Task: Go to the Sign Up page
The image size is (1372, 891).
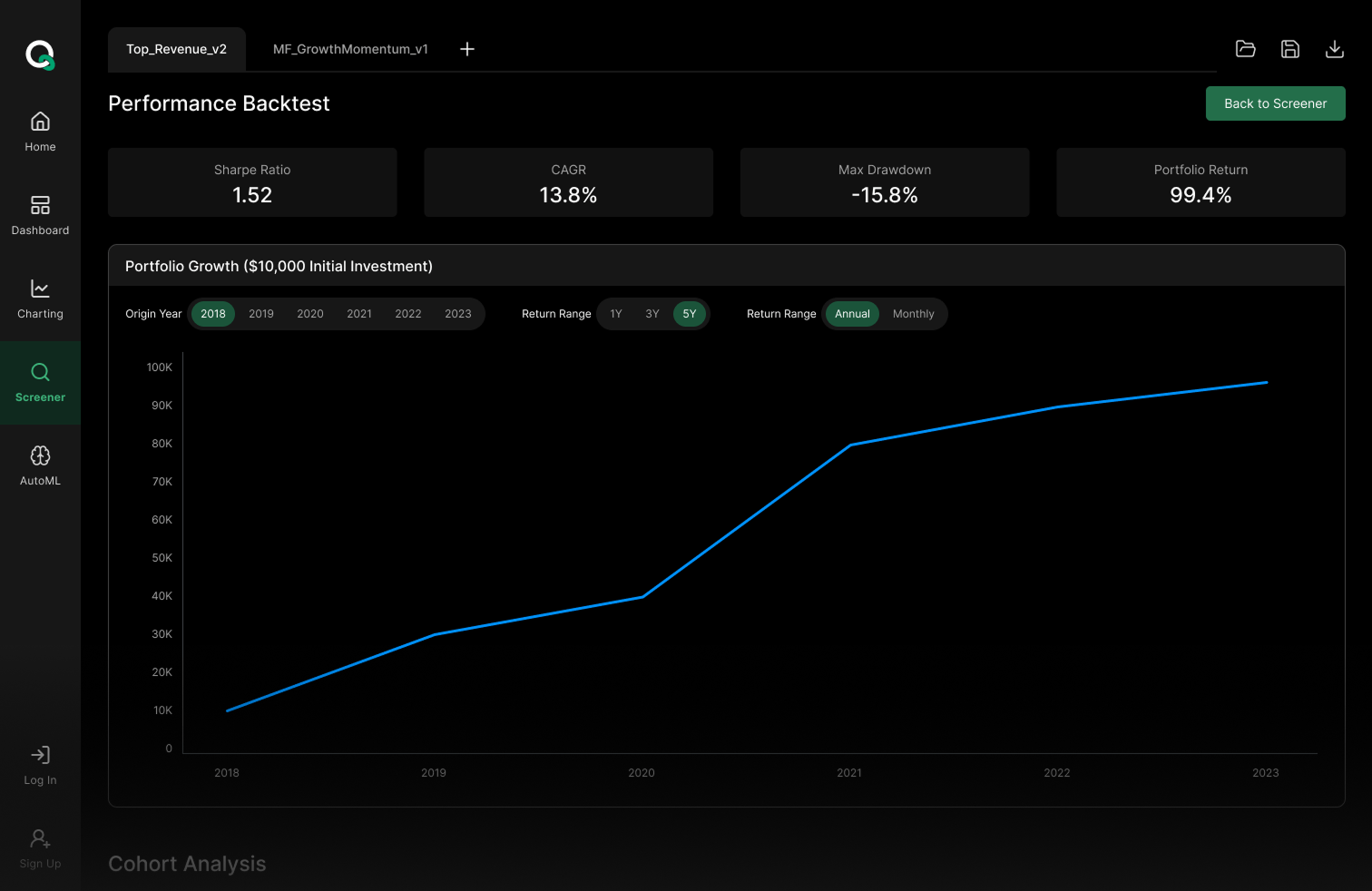Action: point(40,848)
